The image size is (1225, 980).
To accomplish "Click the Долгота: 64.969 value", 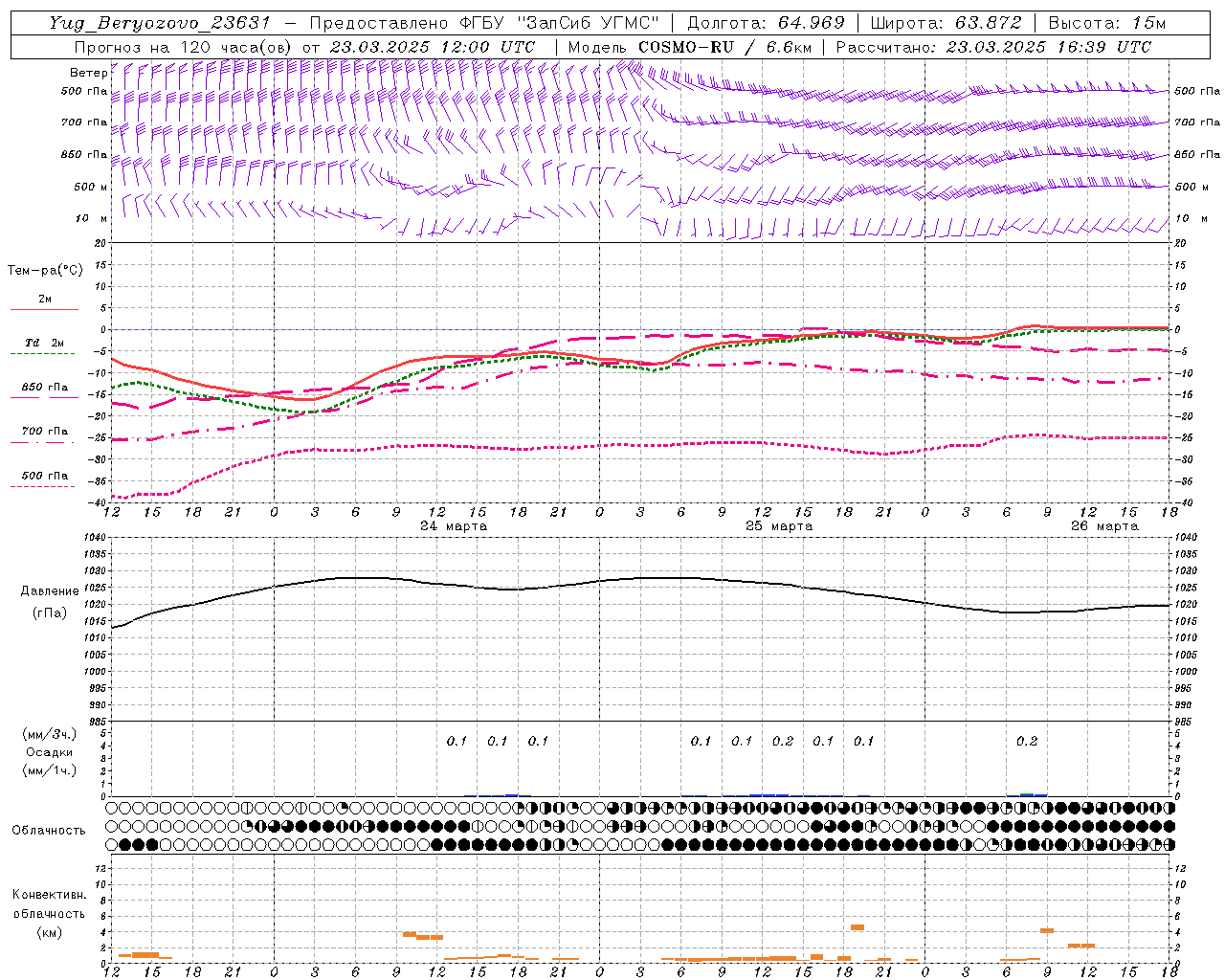I will [x=766, y=23].
